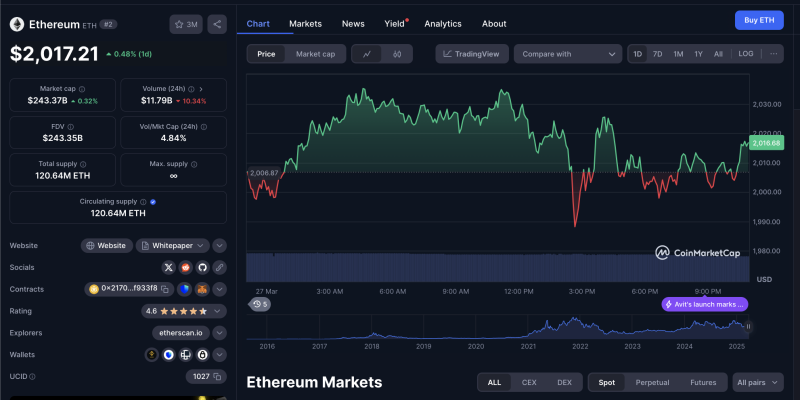
Task: Expand more Explorers chevron
Action: click(219, 333)
